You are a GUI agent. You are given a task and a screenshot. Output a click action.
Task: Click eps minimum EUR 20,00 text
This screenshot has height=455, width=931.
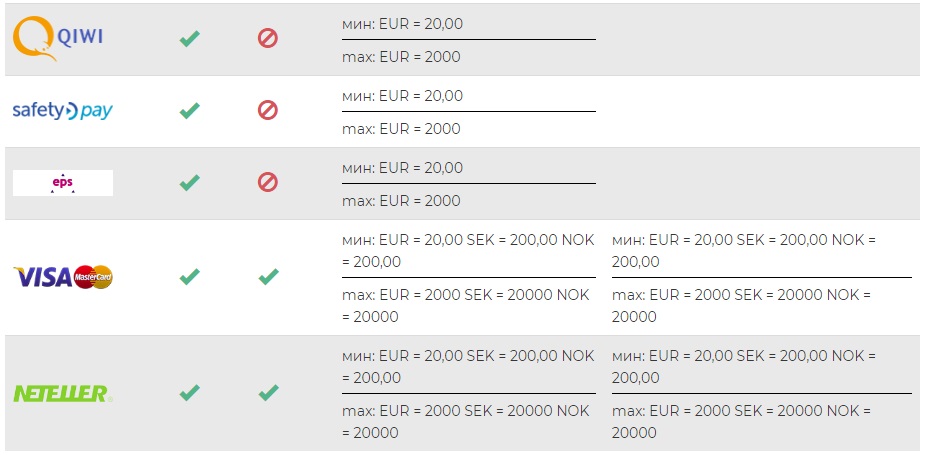tap(403, 168)
